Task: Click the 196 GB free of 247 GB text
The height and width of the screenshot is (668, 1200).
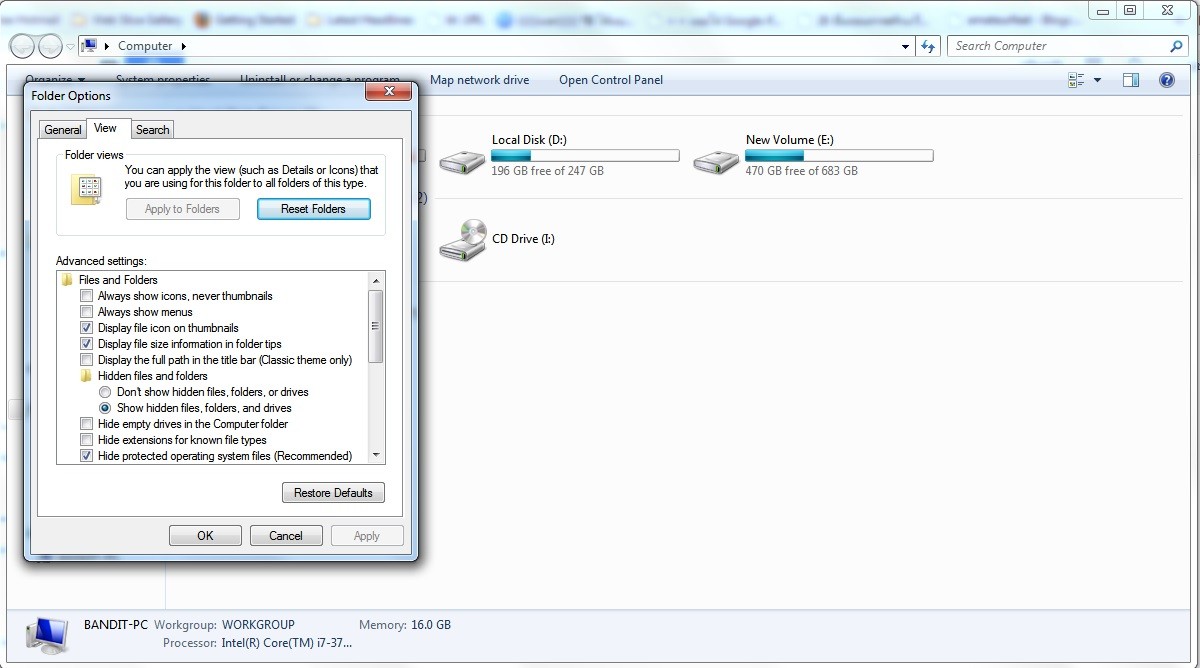Action: coord(548,171)
